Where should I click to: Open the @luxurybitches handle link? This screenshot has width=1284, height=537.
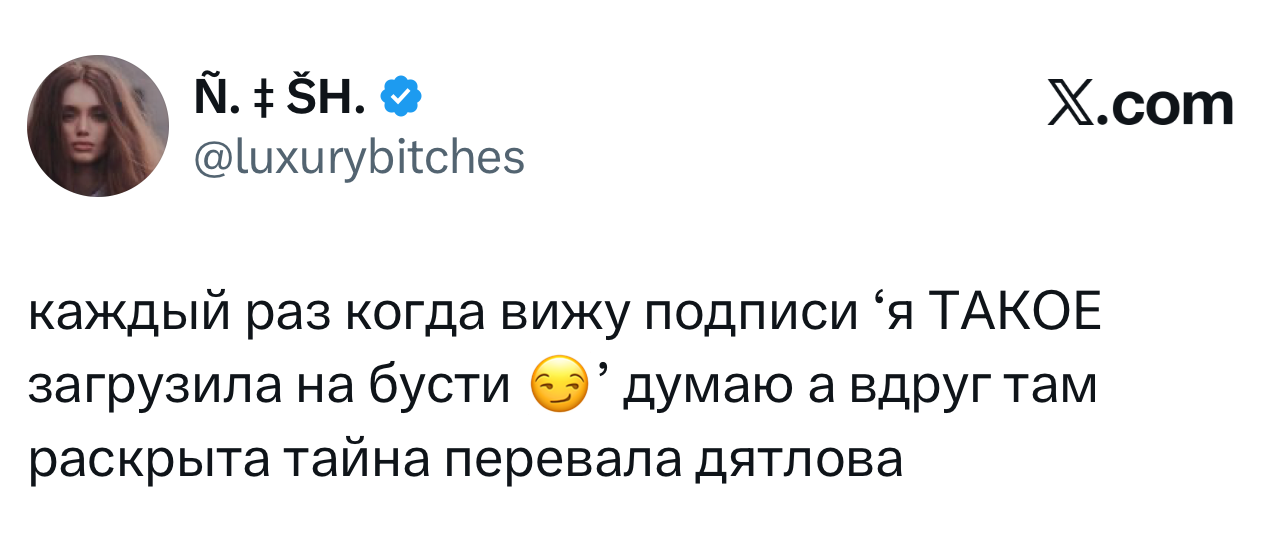tap(356, 156)
